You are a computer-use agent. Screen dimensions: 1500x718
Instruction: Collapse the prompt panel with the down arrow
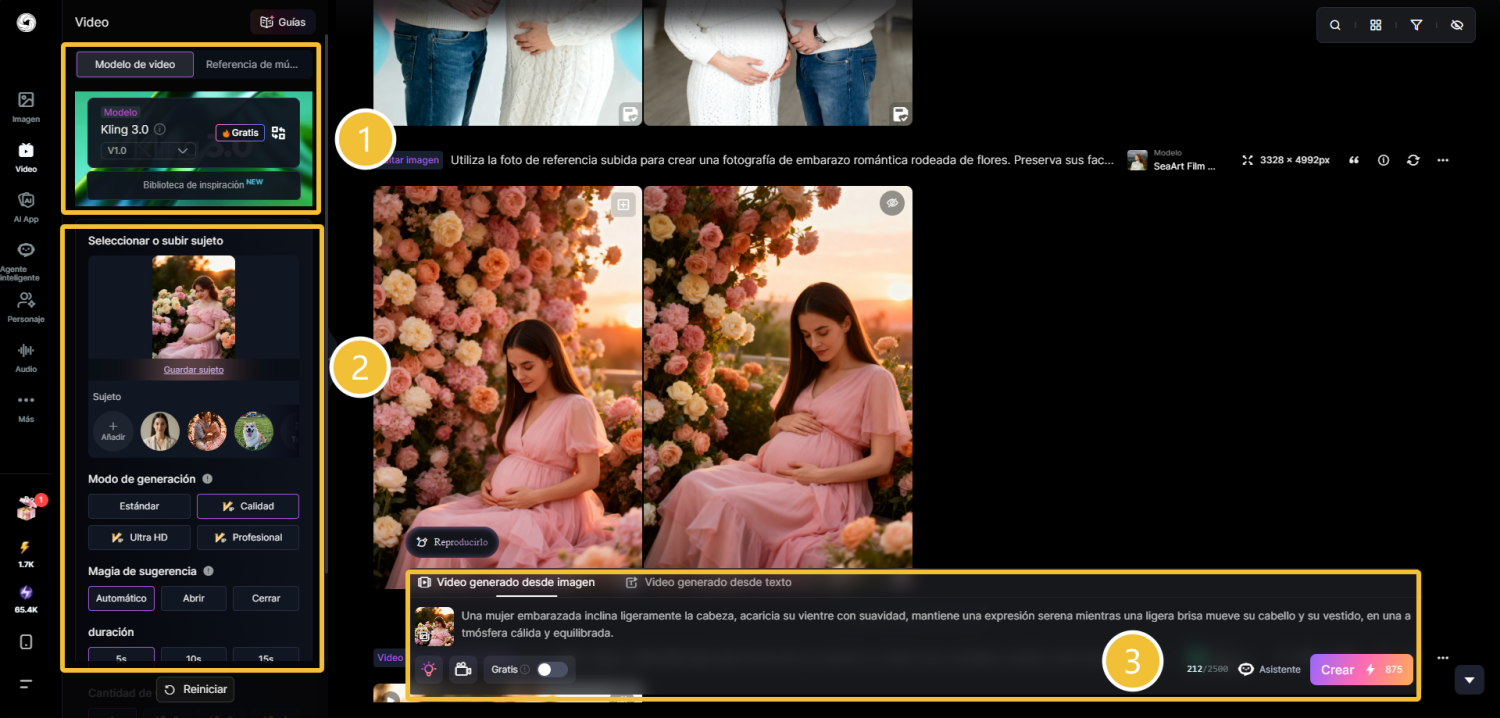pyautogui.click(x=1469, y=680)
